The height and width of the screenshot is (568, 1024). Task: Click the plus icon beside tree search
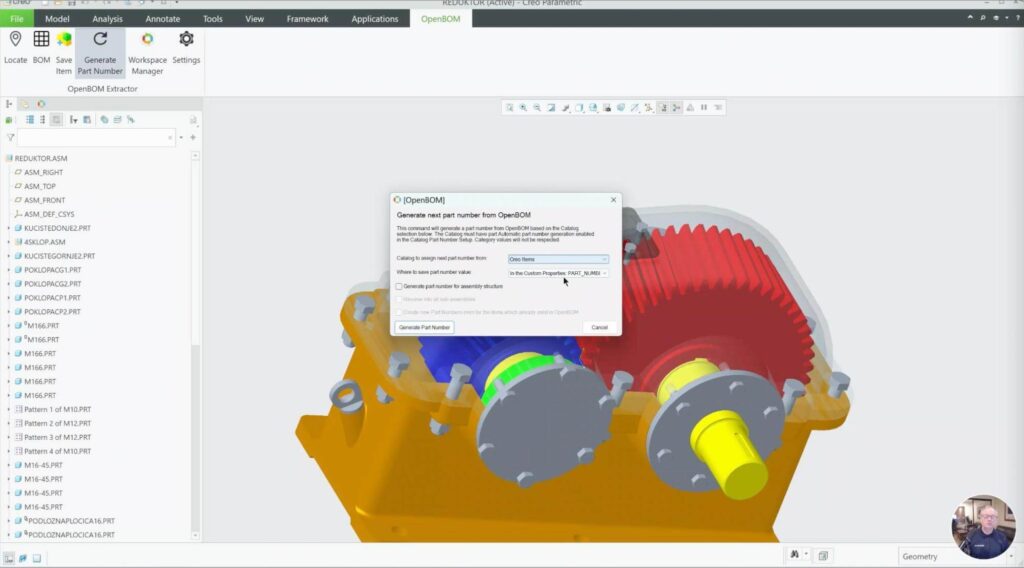[193, 138]
